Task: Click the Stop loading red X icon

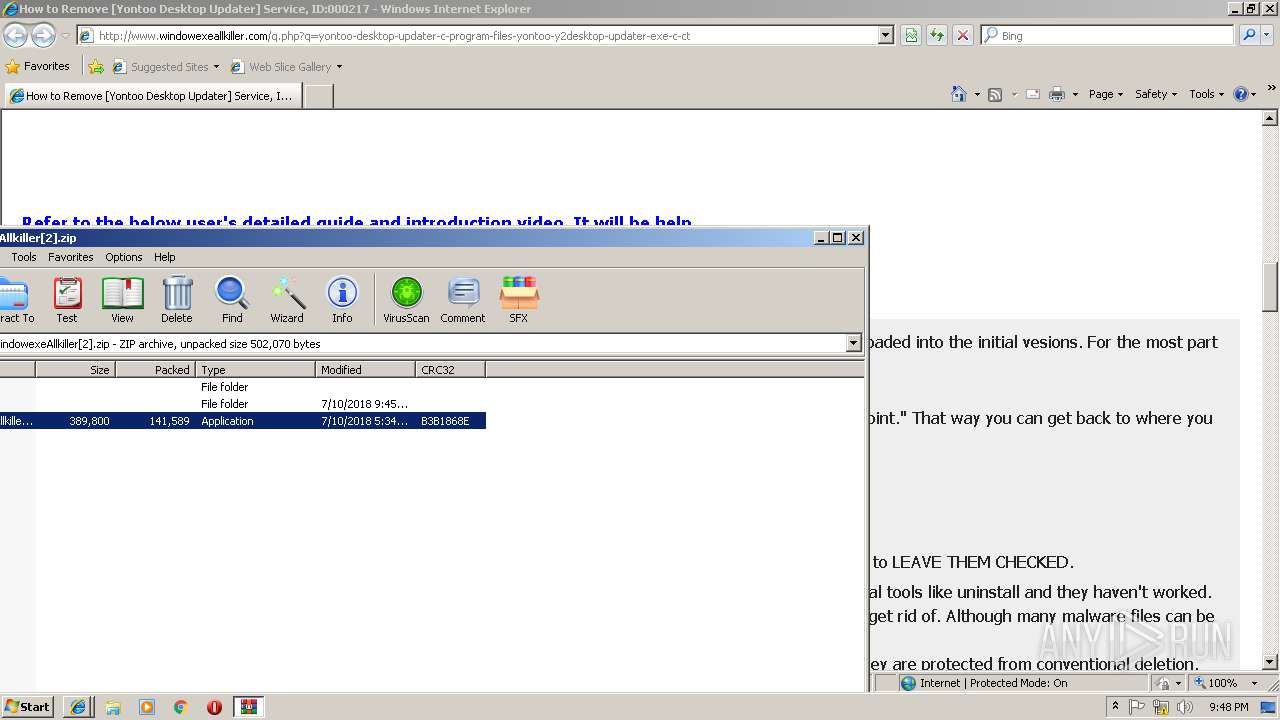Action: [963, 35]
